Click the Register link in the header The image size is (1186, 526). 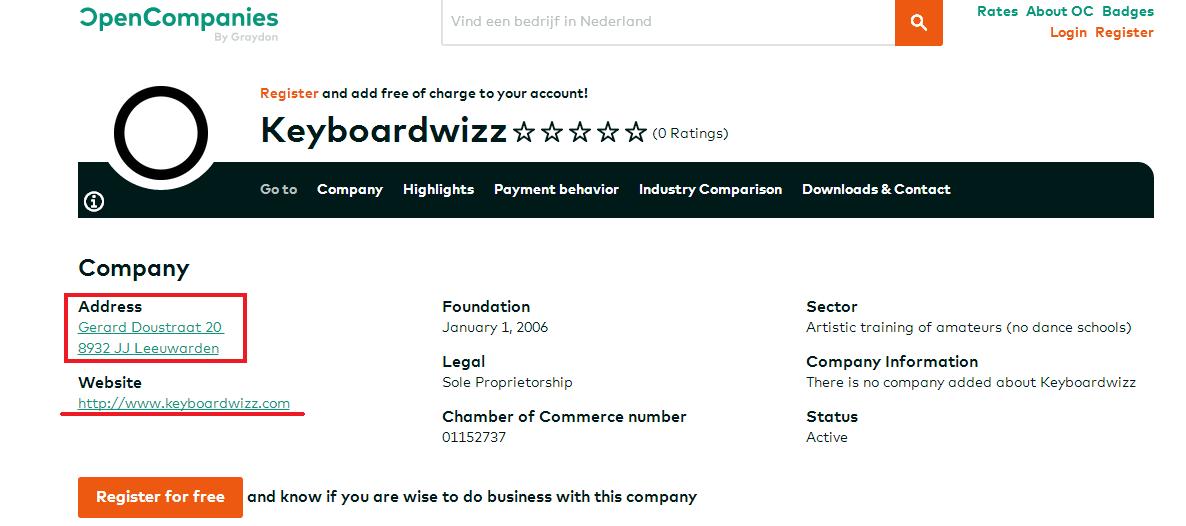click(1124, 33)
